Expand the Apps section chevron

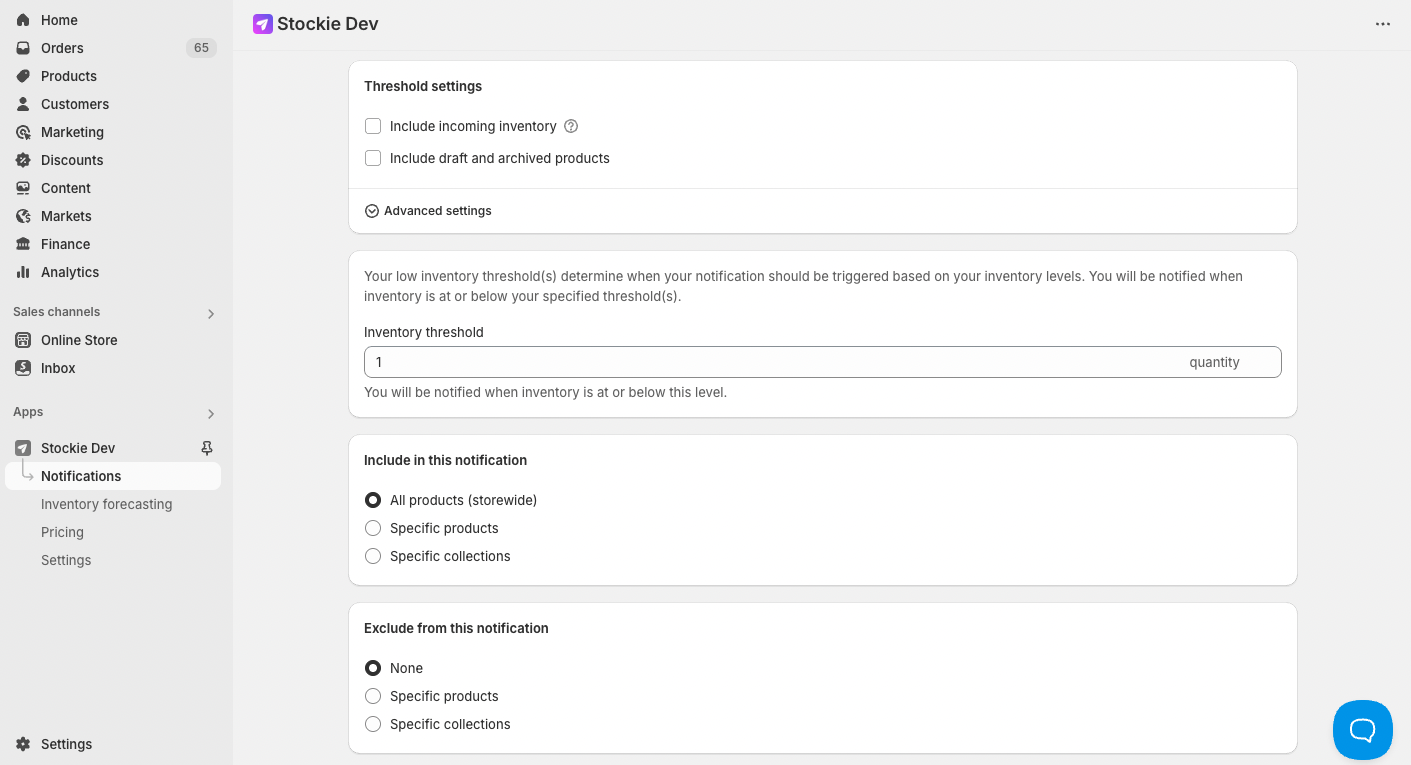(211, 414)
